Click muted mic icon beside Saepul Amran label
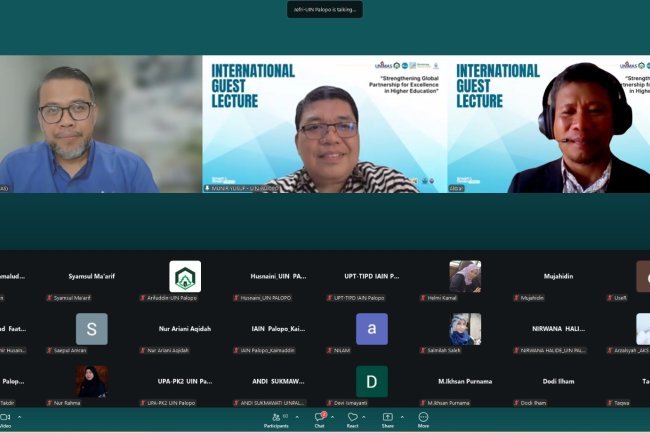The width and height of the screenshot is (650, 433). point(50,351)
